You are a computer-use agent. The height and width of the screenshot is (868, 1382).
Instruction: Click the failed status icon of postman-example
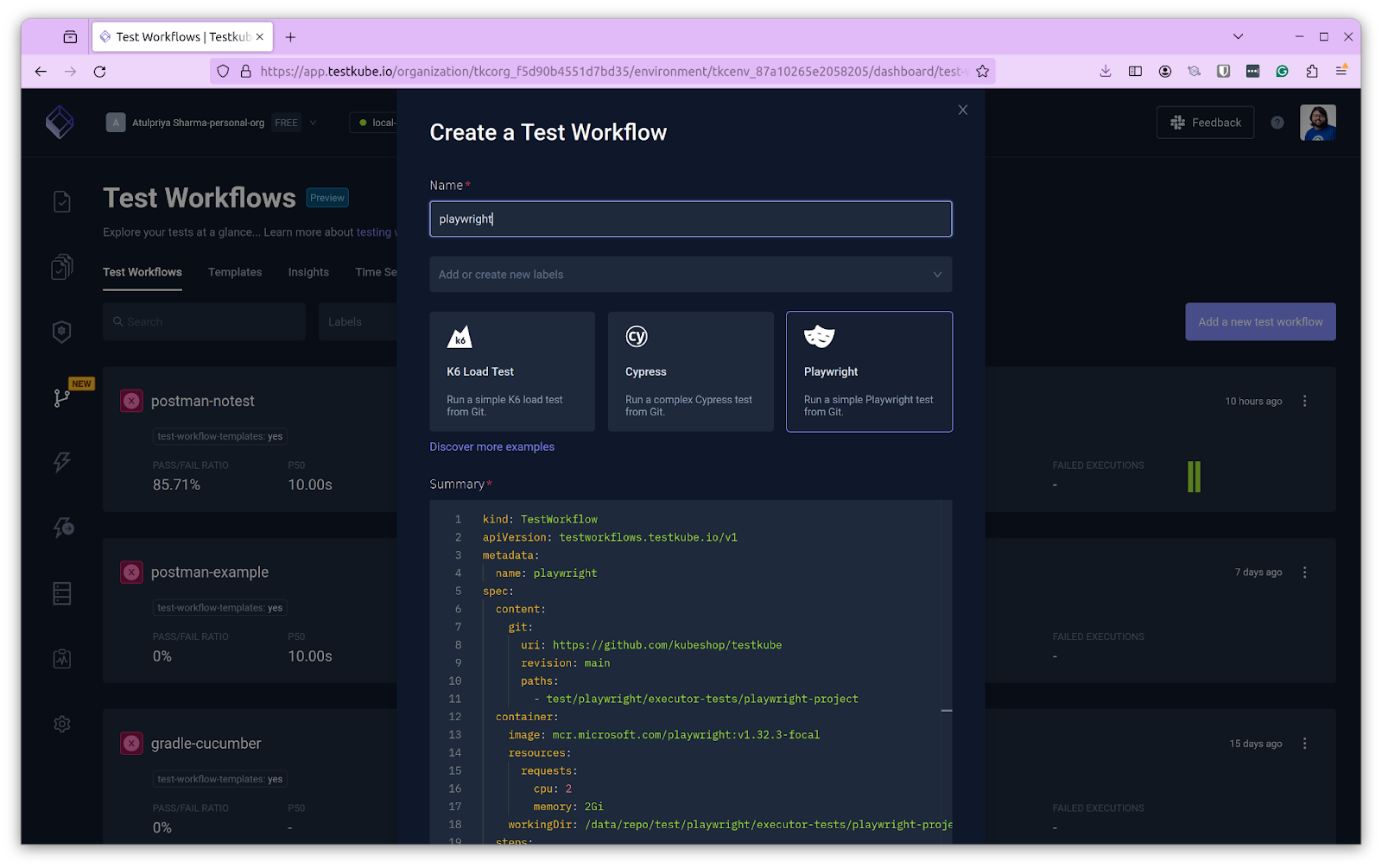131,572
